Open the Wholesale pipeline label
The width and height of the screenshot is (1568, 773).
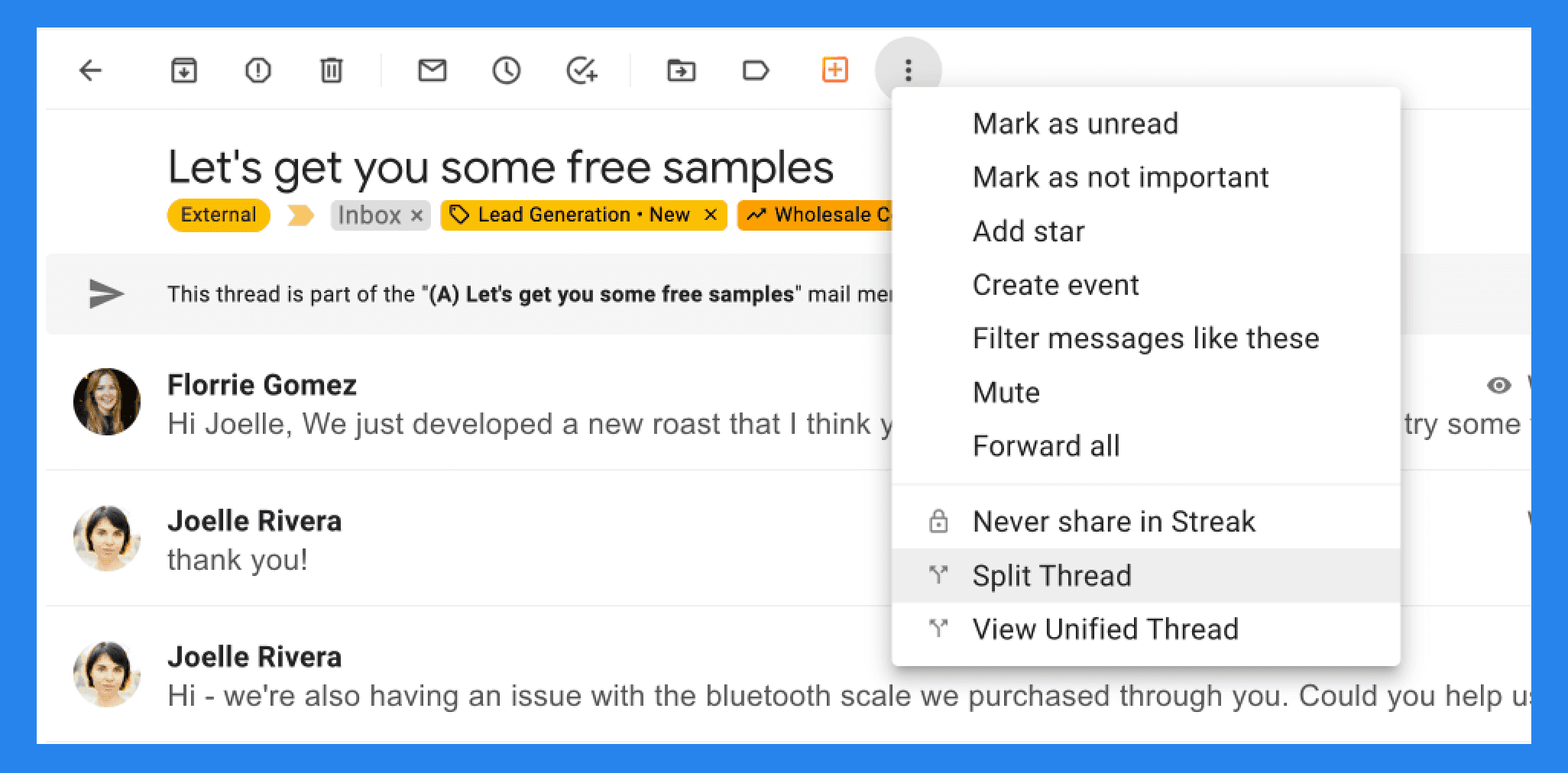815,215
